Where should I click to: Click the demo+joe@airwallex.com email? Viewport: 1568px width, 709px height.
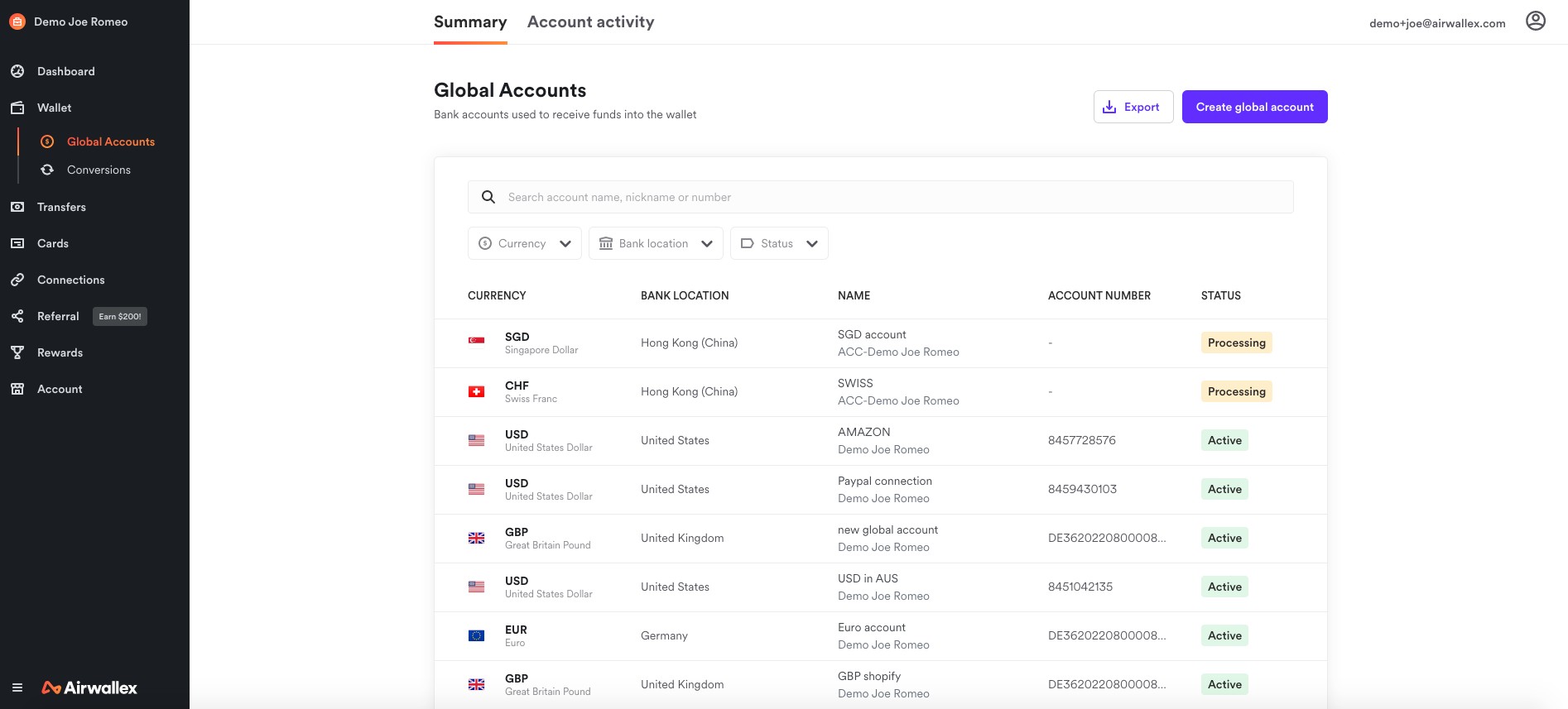tap(1437, 23)
